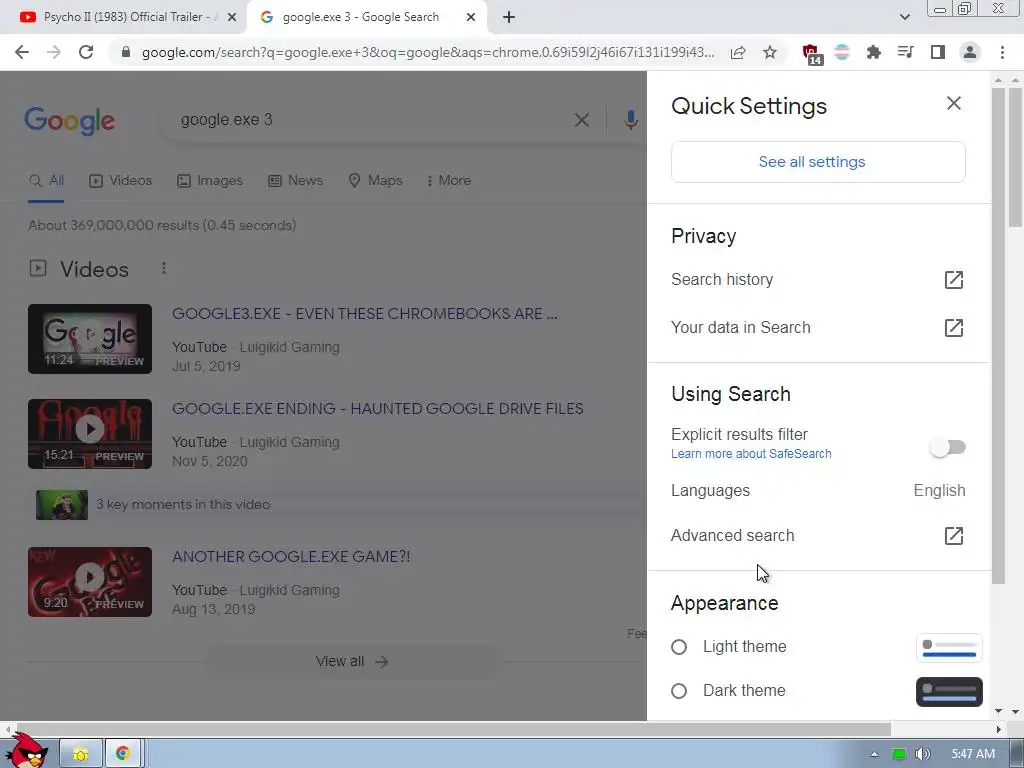Switch to the News results tab
This screenshot has width=1024, height=768.
pyautogui.click(x=296, y=181)
